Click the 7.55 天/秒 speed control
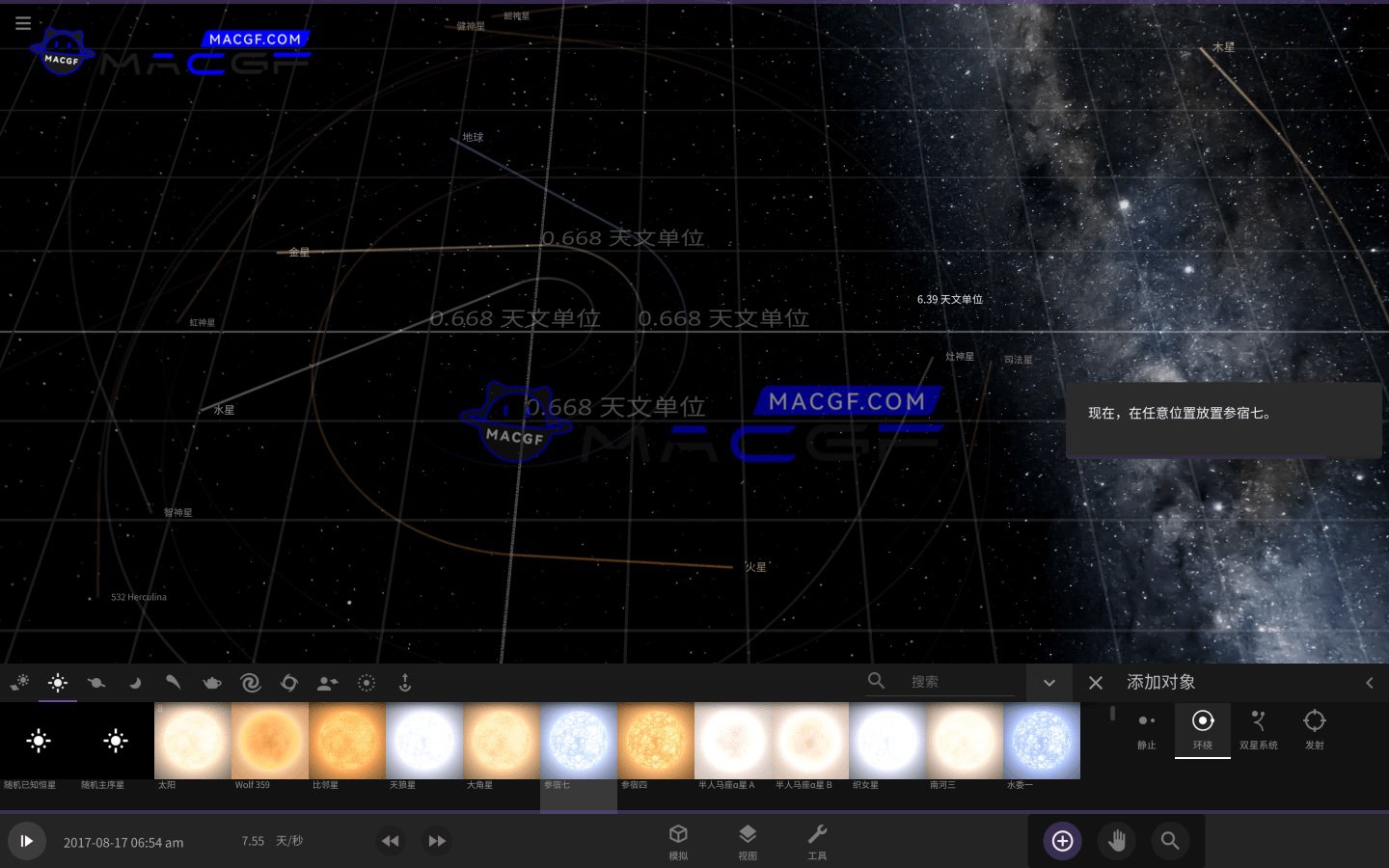The width and height of the screenshot is (1389, 868). click(272, 840)
